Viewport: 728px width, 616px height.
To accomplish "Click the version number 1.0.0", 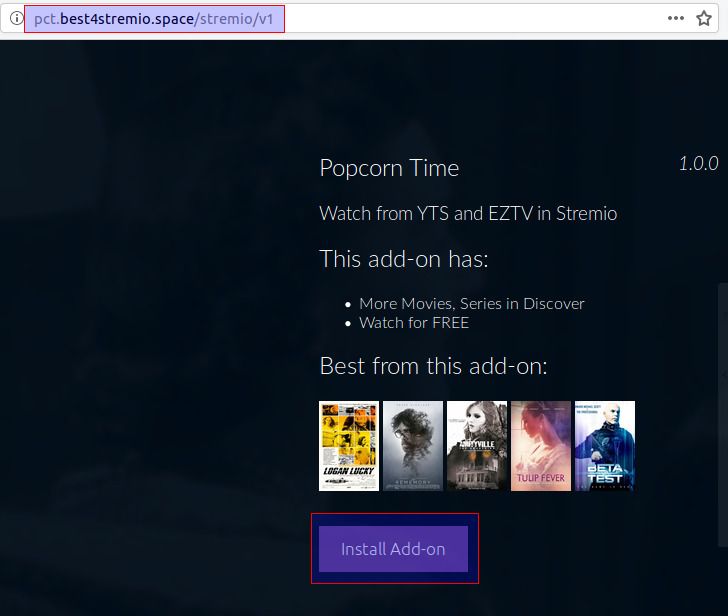I will click(699, 163).
